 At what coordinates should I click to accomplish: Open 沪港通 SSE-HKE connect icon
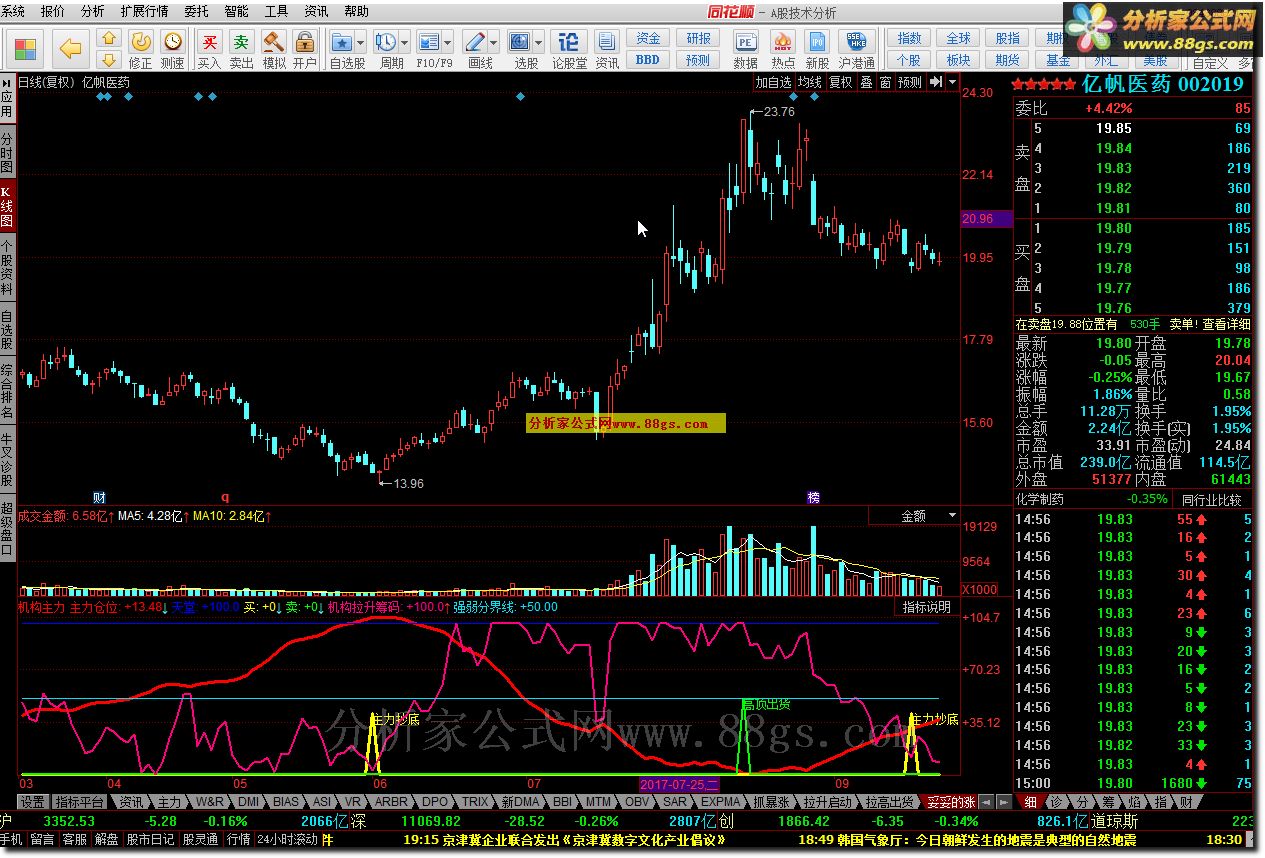coord(856,49)
